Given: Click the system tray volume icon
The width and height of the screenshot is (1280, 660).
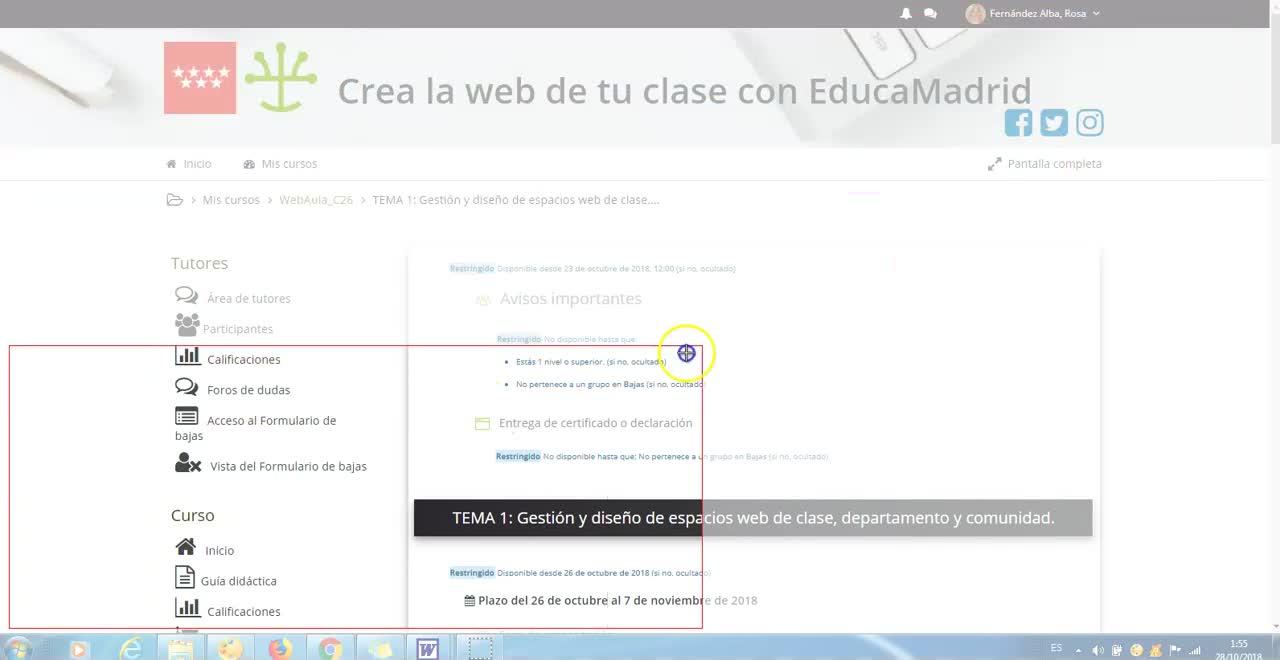Looking at the screenshot, I should coord(1098,650).
